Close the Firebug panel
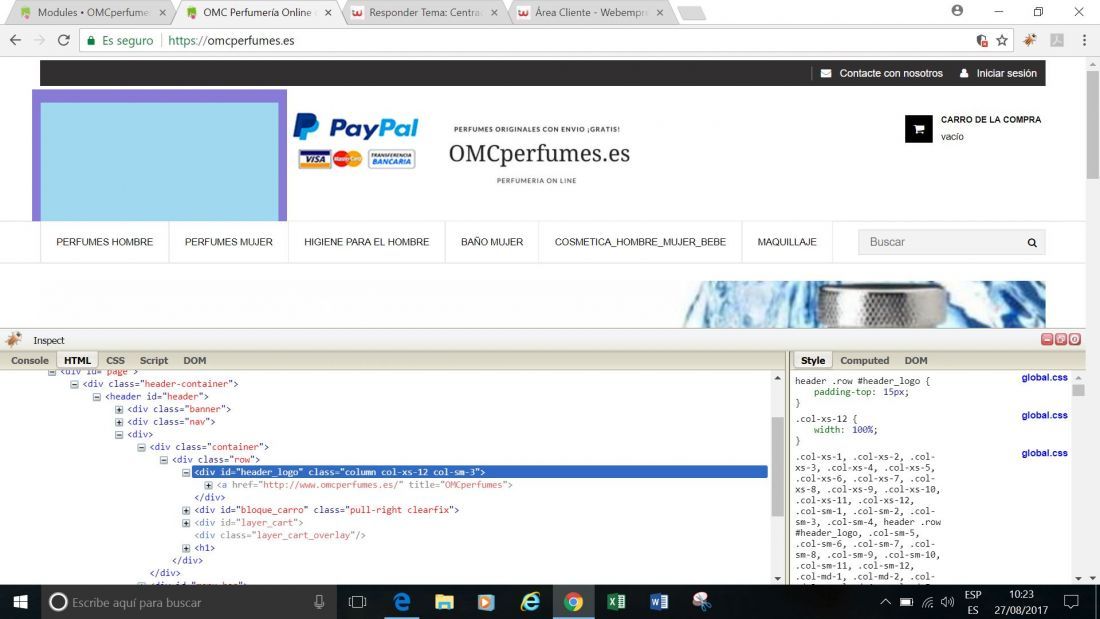Image resolution: width=1100 pixels, height=619 pixels. 1074,339
